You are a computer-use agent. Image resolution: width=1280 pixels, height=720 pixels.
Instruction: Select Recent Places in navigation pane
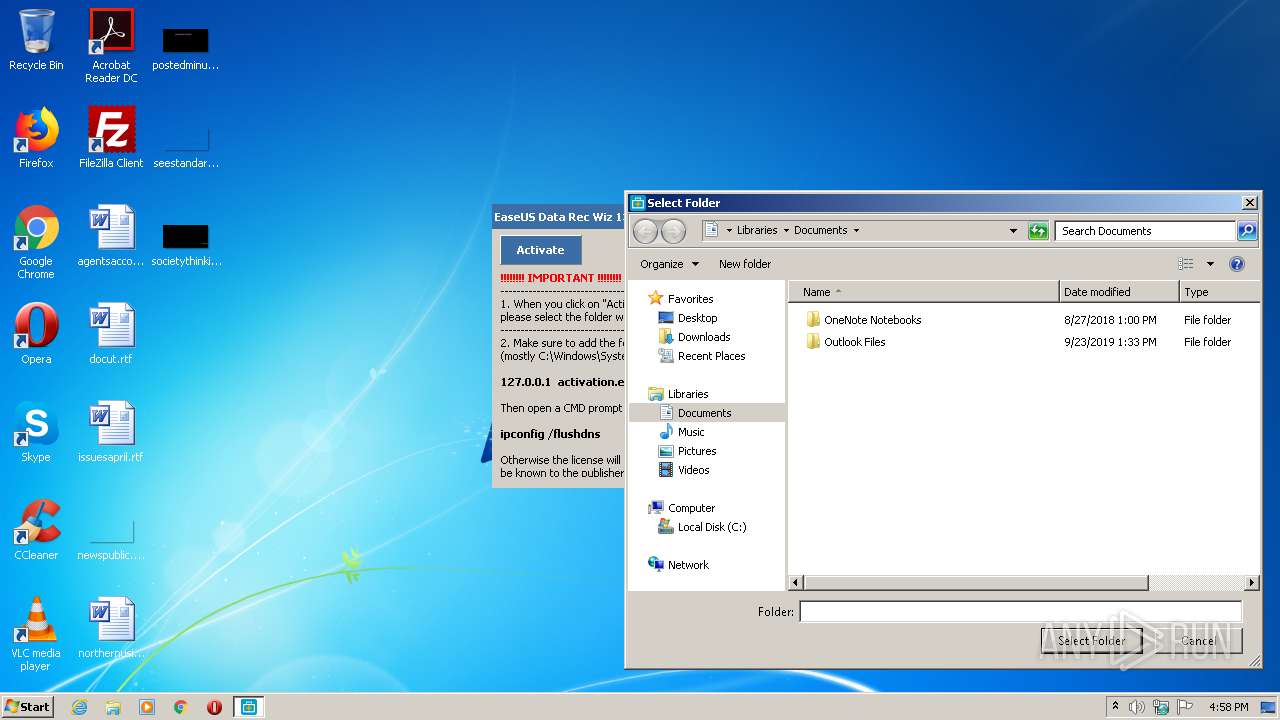(701, 356)
